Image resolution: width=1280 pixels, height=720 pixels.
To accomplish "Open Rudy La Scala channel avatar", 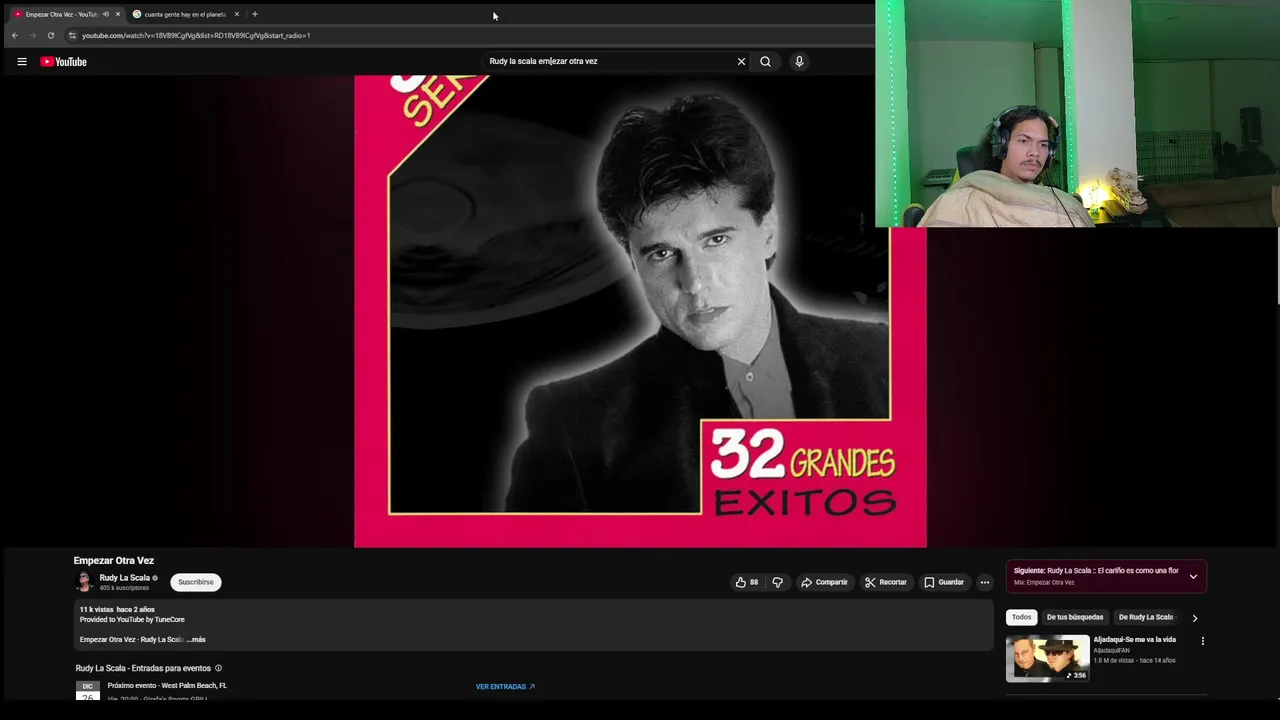I will 84,582.
